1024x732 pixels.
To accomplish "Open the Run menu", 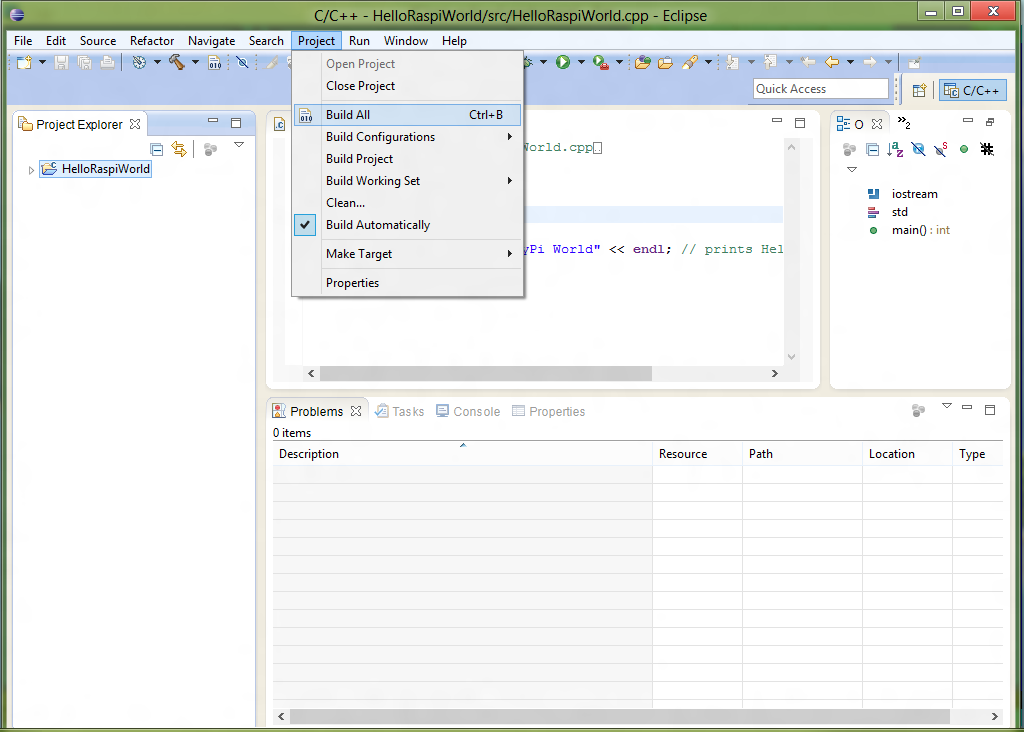I will pos(359,40).
